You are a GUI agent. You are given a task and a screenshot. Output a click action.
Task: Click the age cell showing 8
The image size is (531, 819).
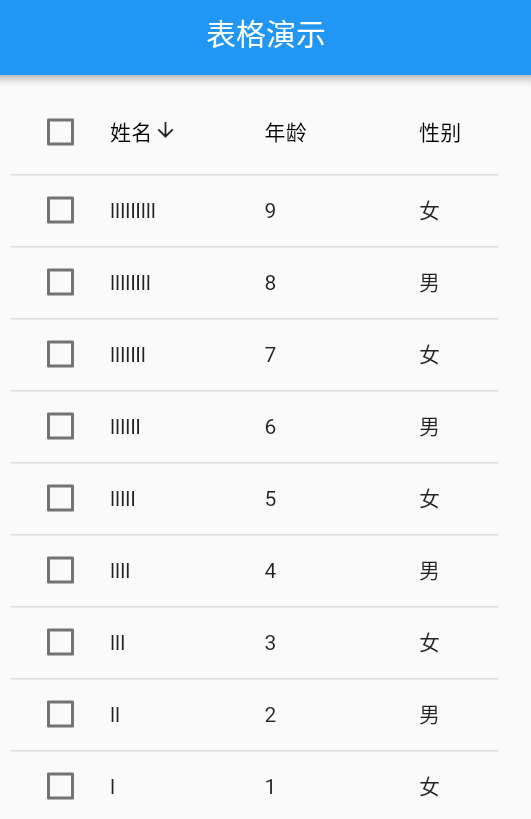(270, 283)
